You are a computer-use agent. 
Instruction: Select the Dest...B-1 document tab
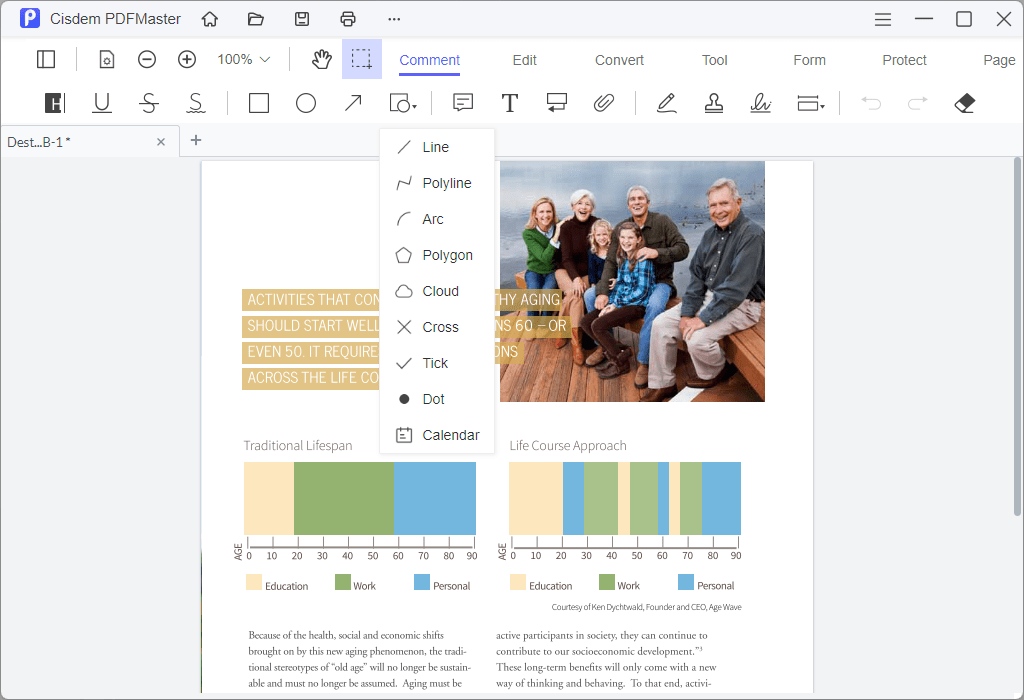pos(90,142)
